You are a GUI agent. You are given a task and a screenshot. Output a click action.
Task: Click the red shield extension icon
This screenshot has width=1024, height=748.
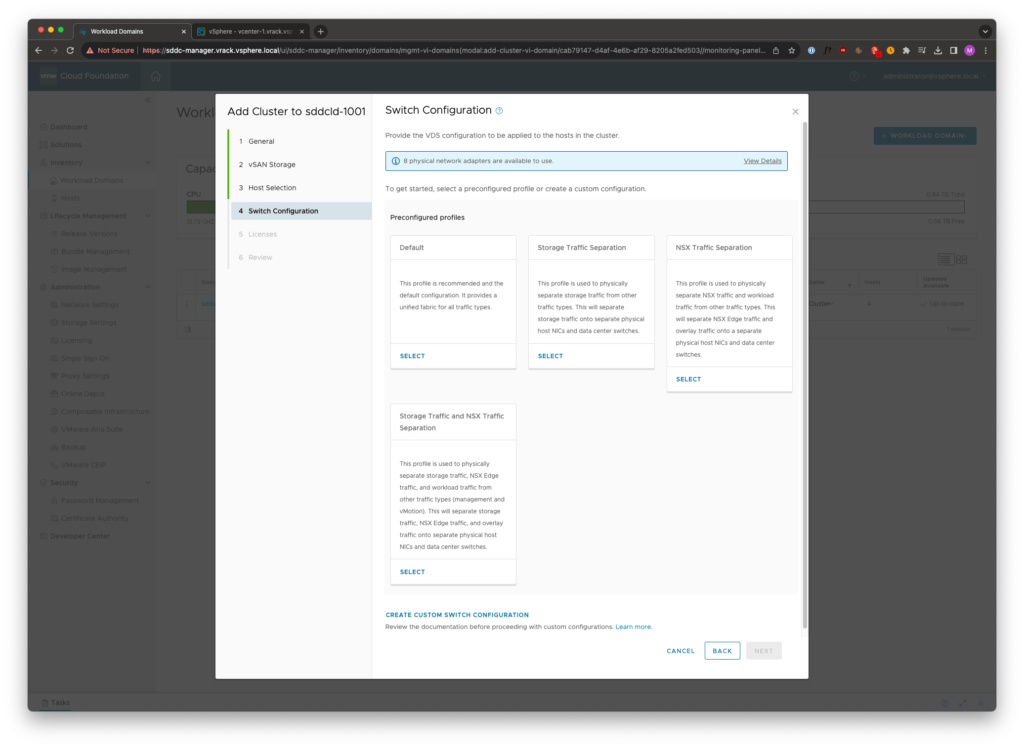point(842,50)
